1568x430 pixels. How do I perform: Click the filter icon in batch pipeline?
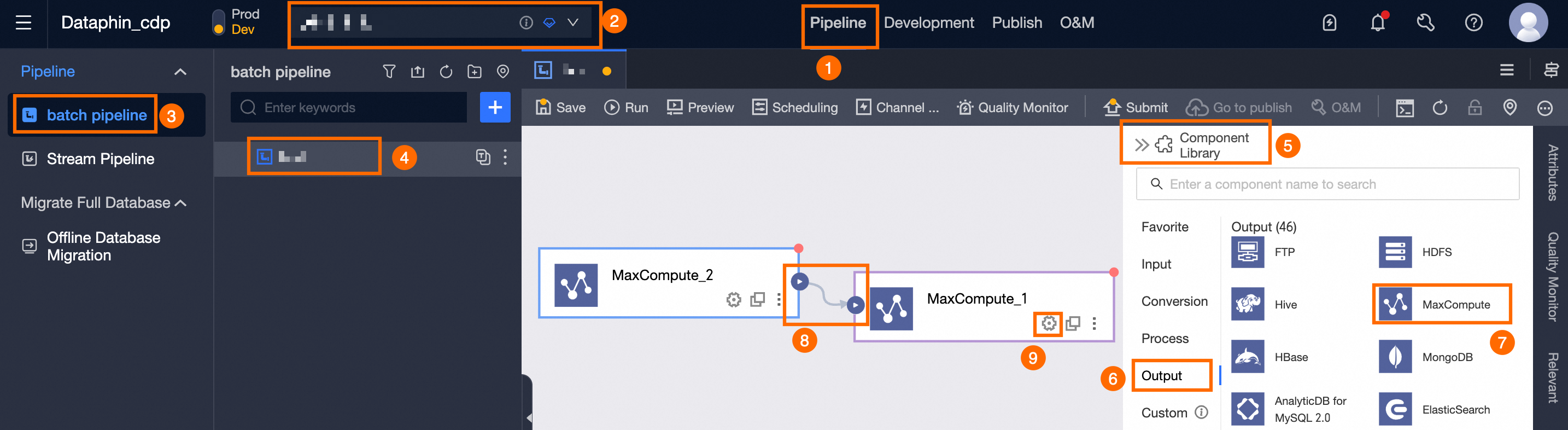click(389, 72)
